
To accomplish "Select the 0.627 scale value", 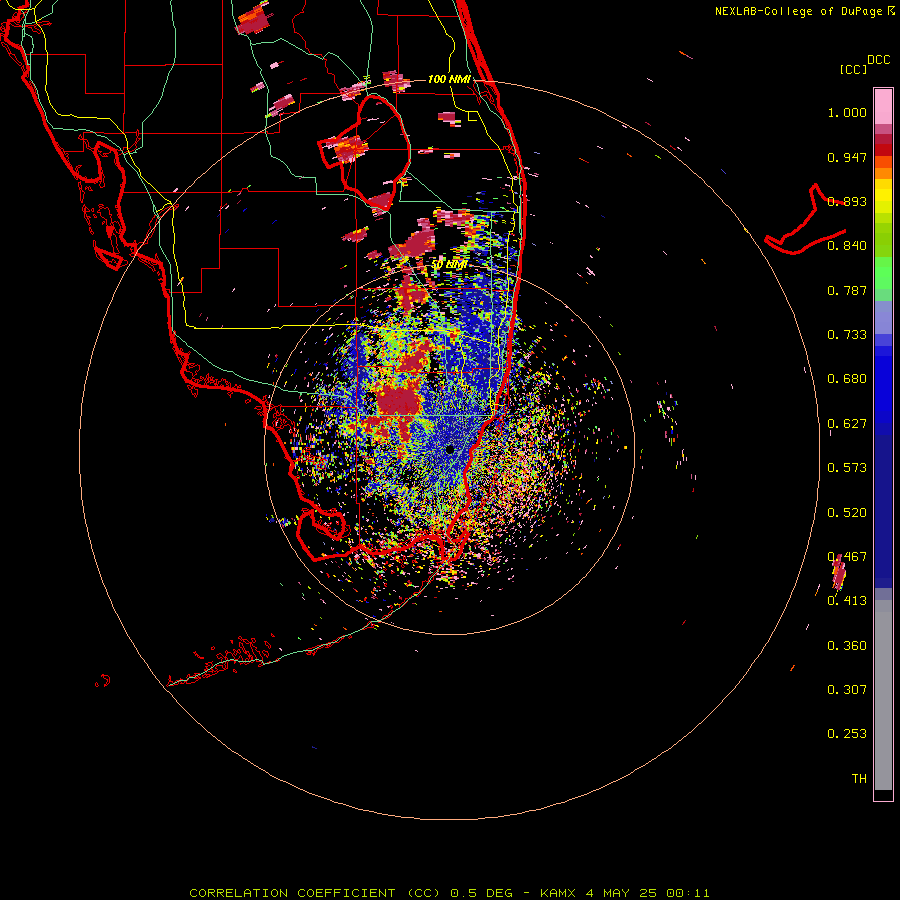I will pyautogui.click(x=847, y=424).
